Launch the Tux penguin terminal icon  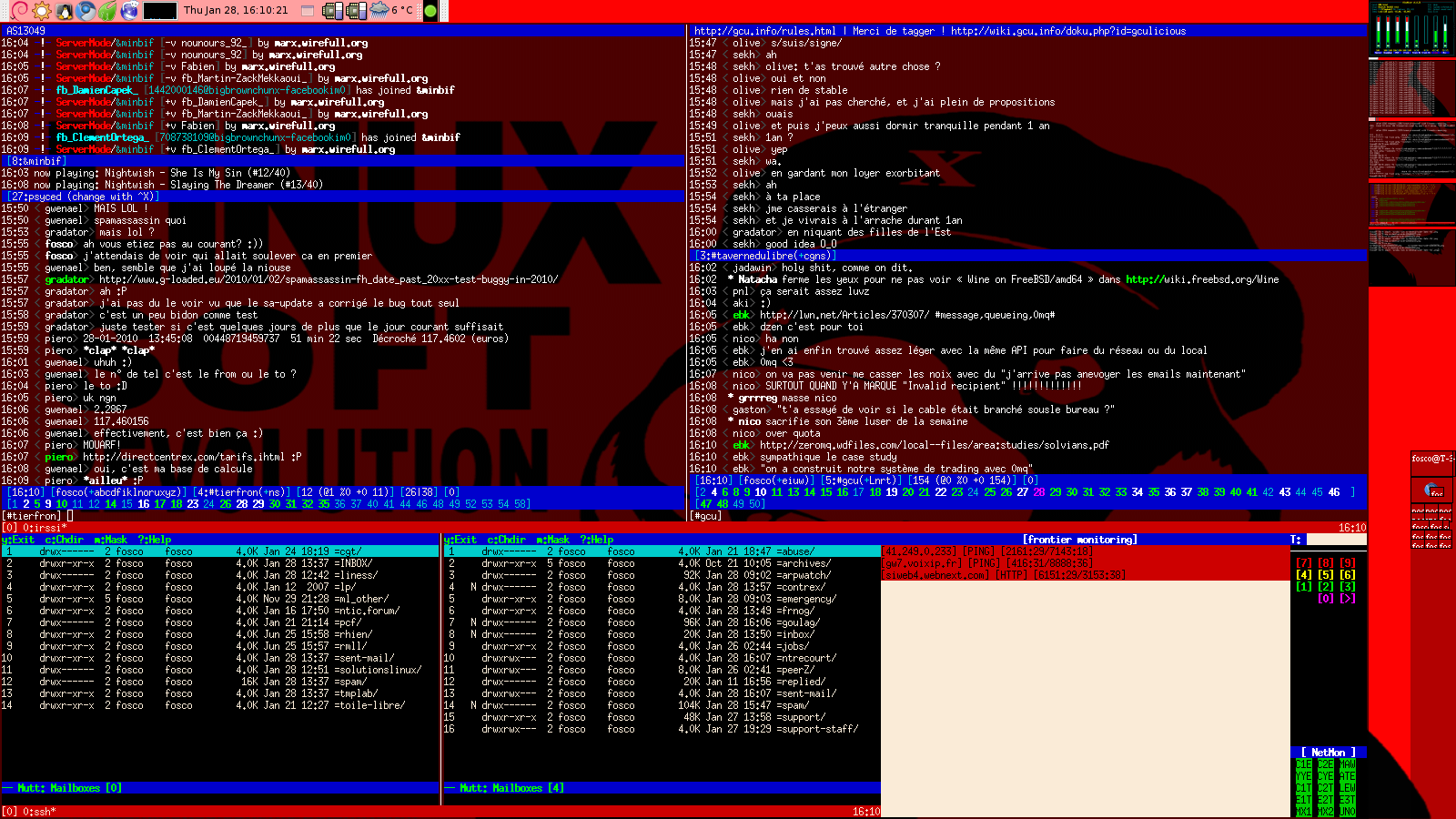(x=65, y=11)
